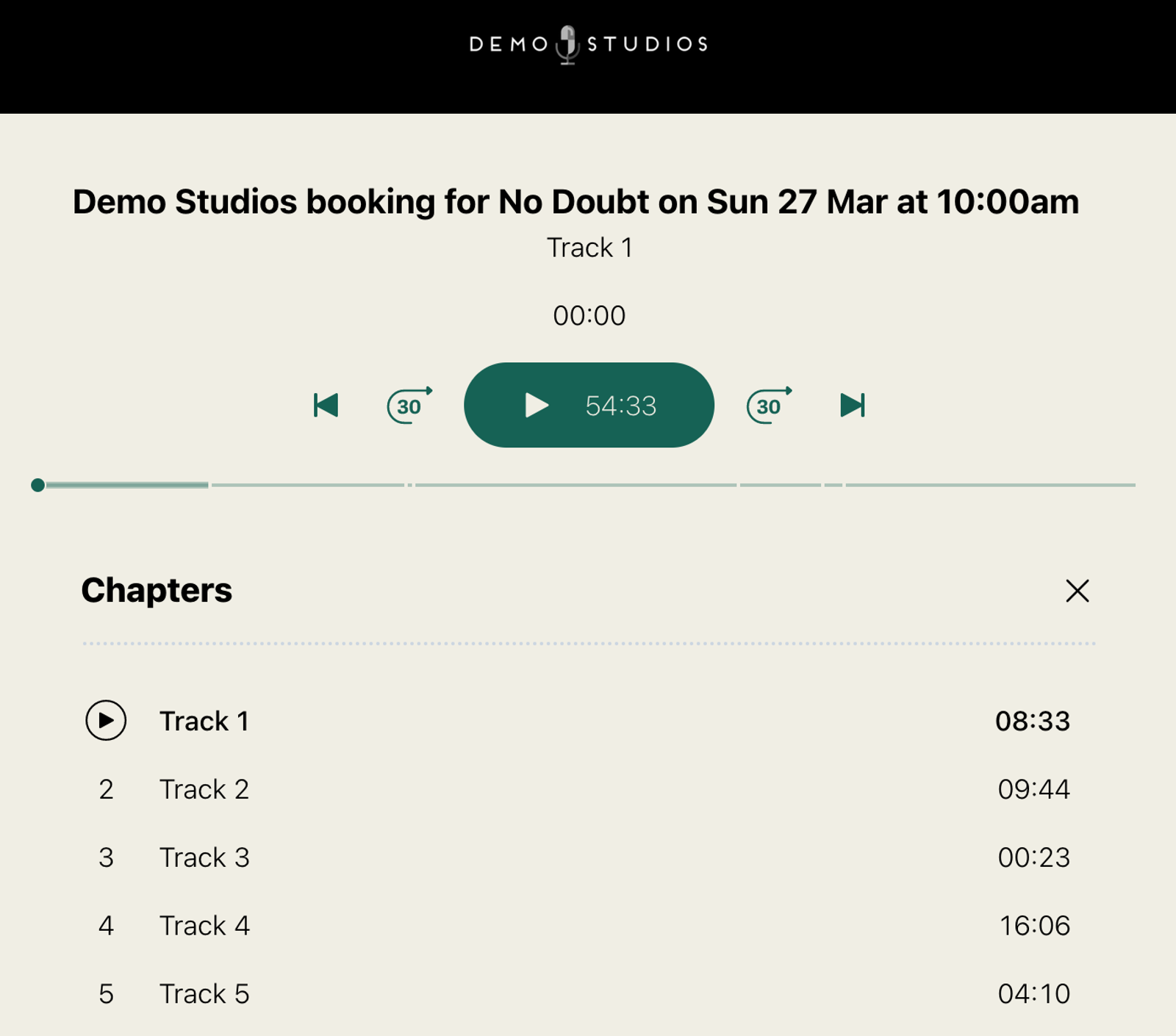Skip to previous track
The height and width of the screenshot is (1036, 1176).
pos(326,405)
